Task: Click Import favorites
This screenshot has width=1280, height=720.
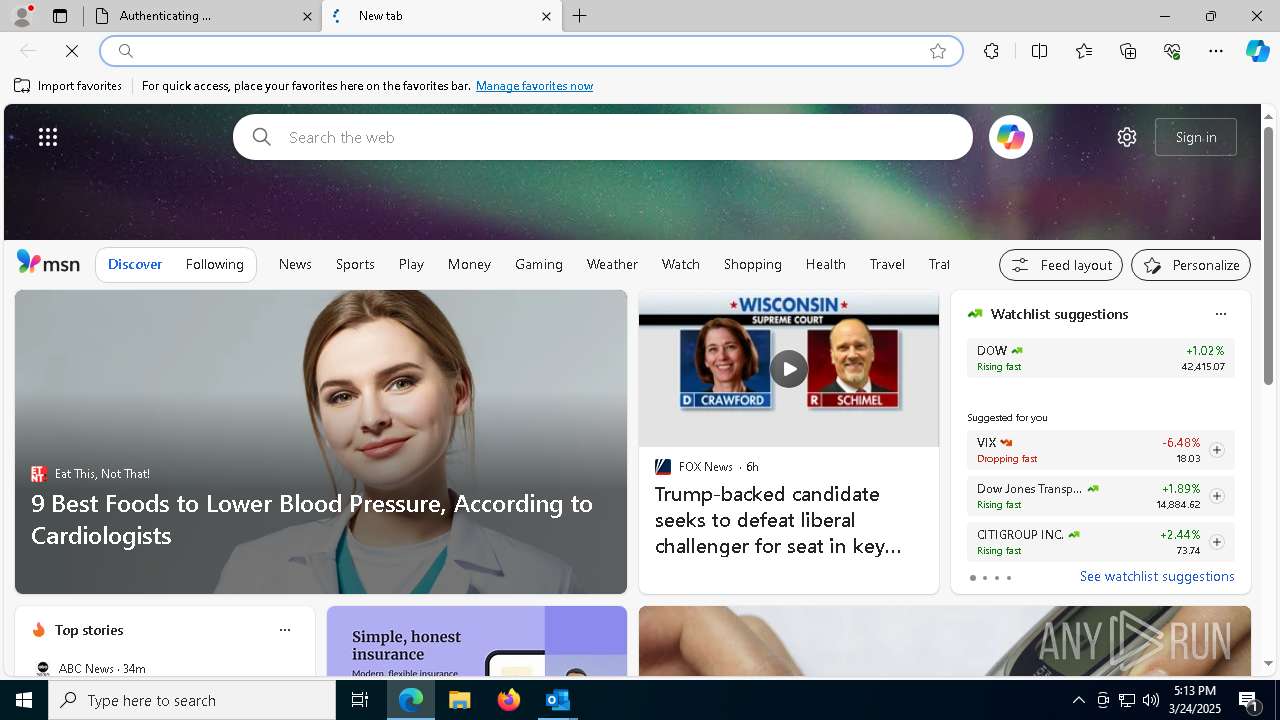Action: pos(68,86)
